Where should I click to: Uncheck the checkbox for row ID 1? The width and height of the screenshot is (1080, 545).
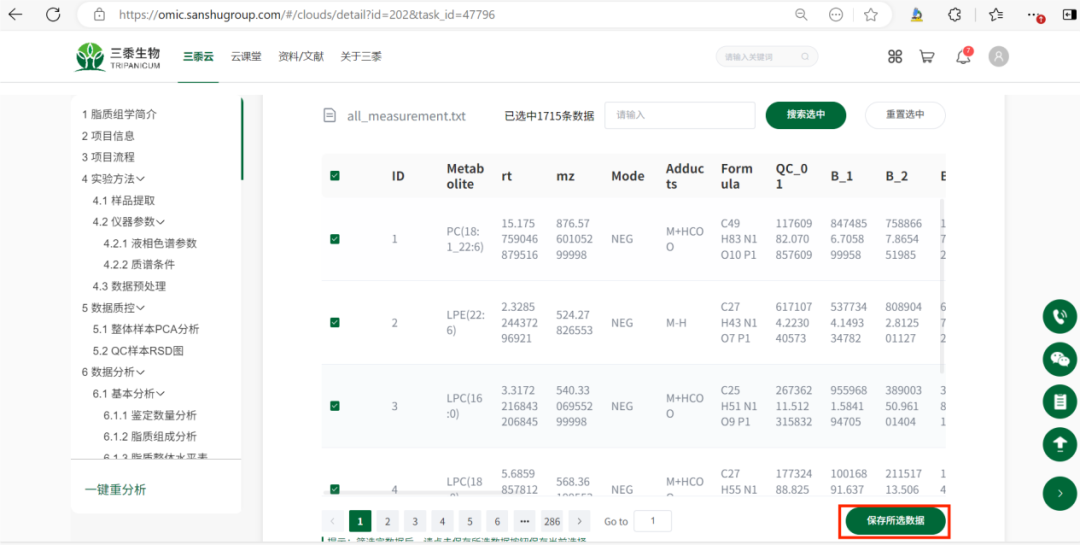[335, 239]
